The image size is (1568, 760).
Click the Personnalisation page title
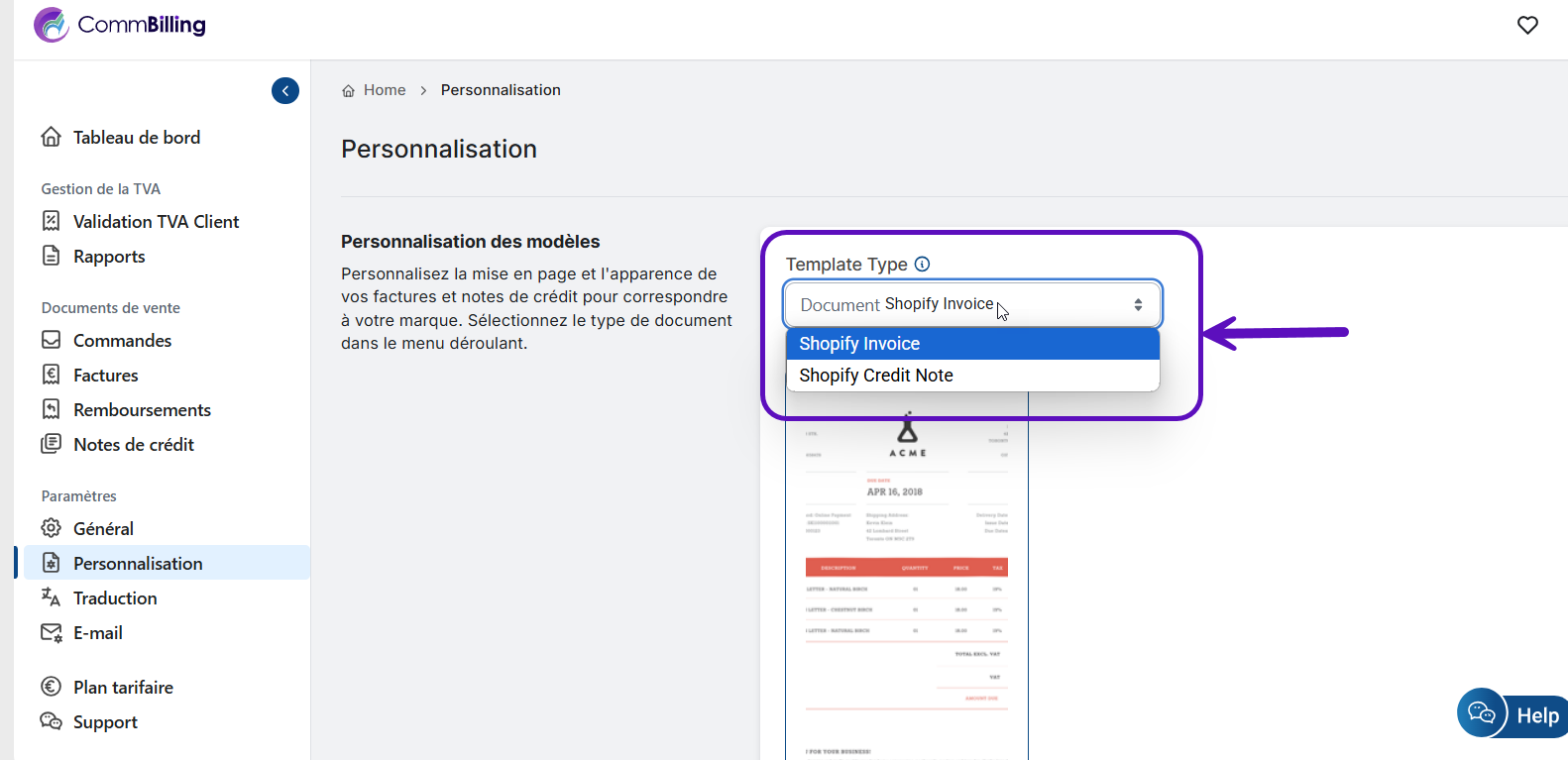439,149
